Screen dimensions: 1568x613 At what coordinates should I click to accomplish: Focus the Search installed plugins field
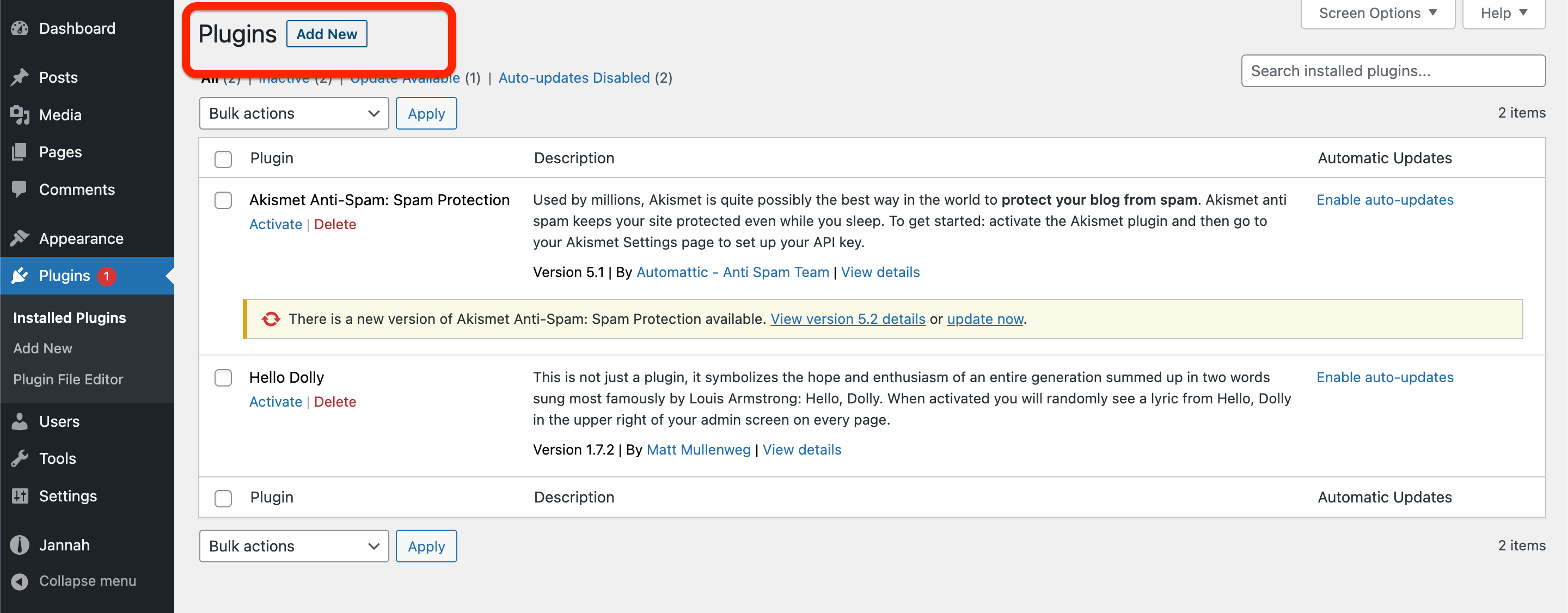click(x=1393, y=71)
